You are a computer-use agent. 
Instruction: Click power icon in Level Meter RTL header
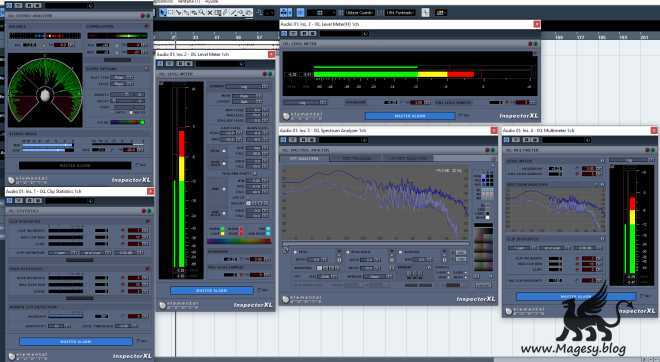tap(285, 33)
